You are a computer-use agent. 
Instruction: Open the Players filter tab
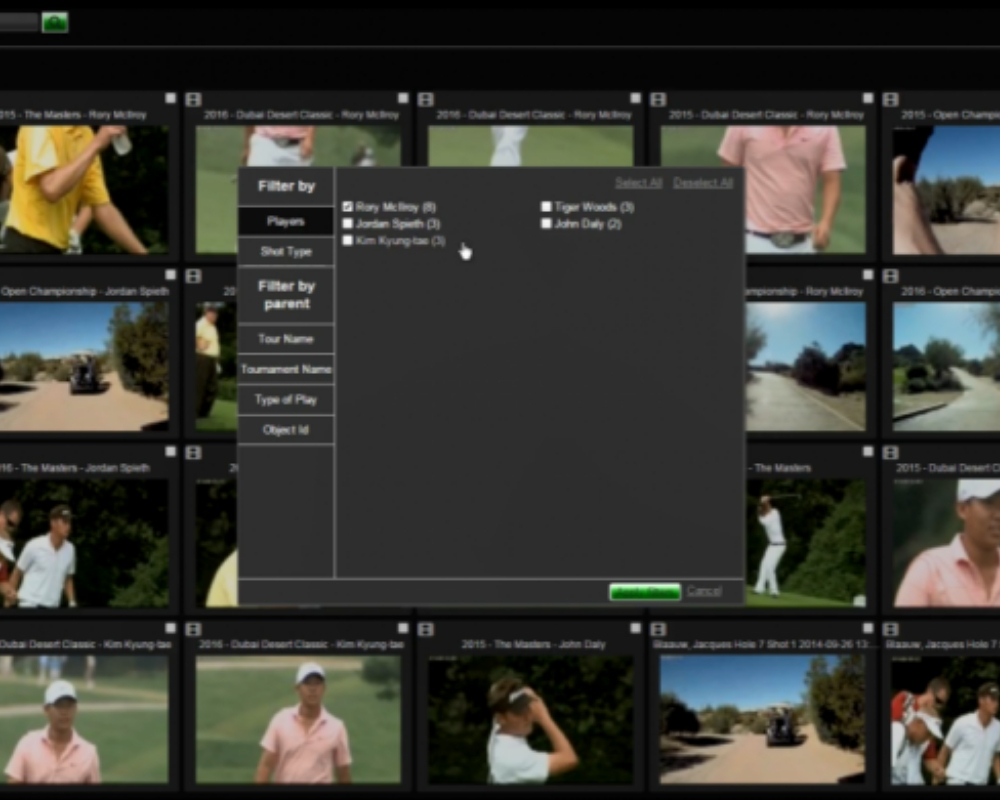pyautogui.click(x=286, y=221)
